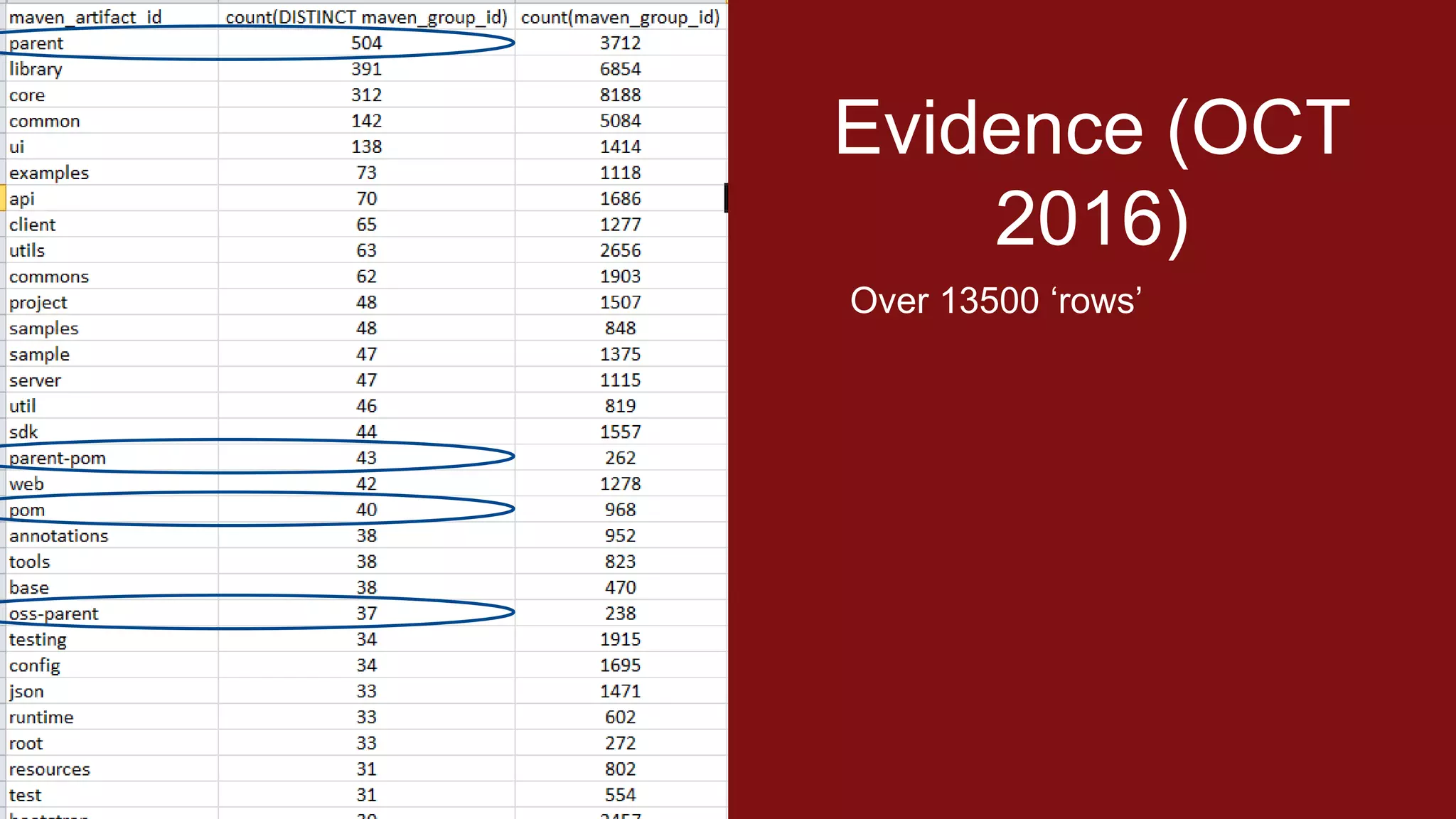This screenshot has width=1456, height=819.
Task: Click 2656 in the utils row
Action: point(620,250)
